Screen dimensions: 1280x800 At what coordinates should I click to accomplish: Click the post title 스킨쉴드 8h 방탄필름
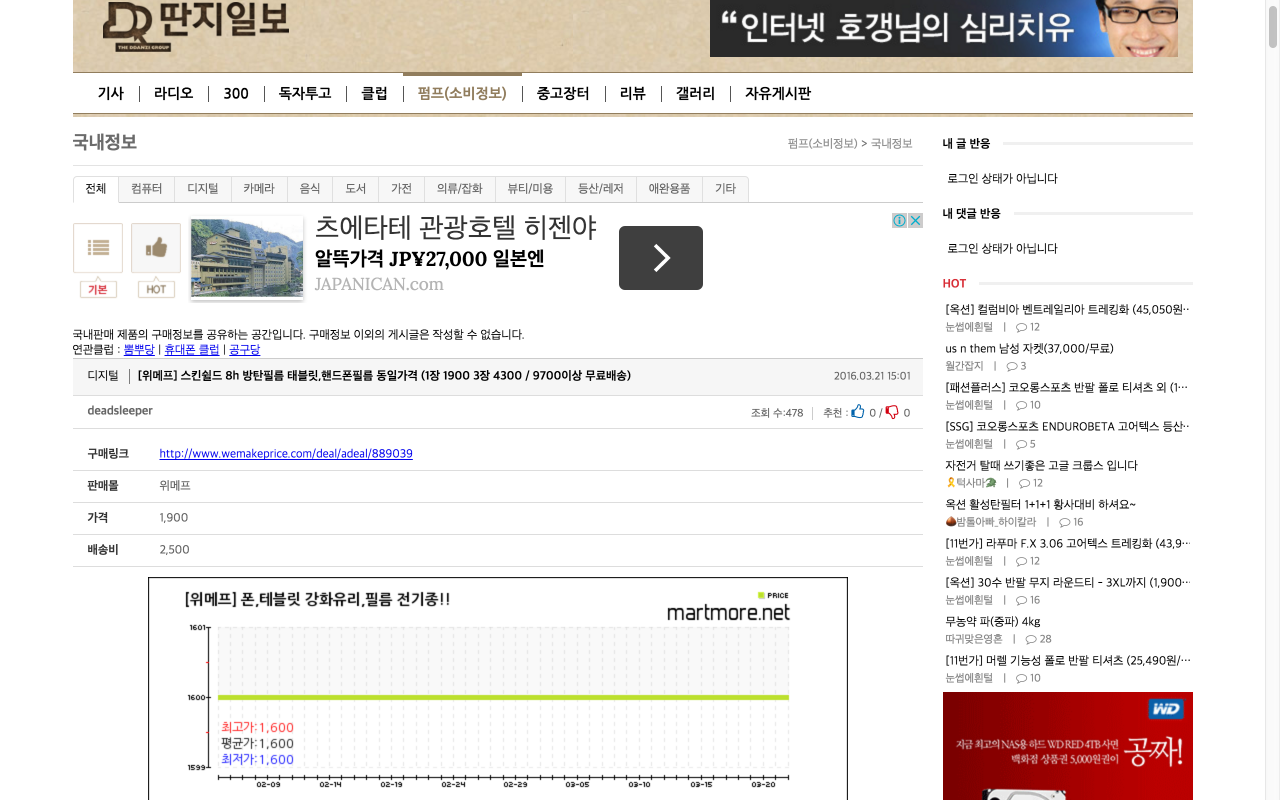[384, 376]
